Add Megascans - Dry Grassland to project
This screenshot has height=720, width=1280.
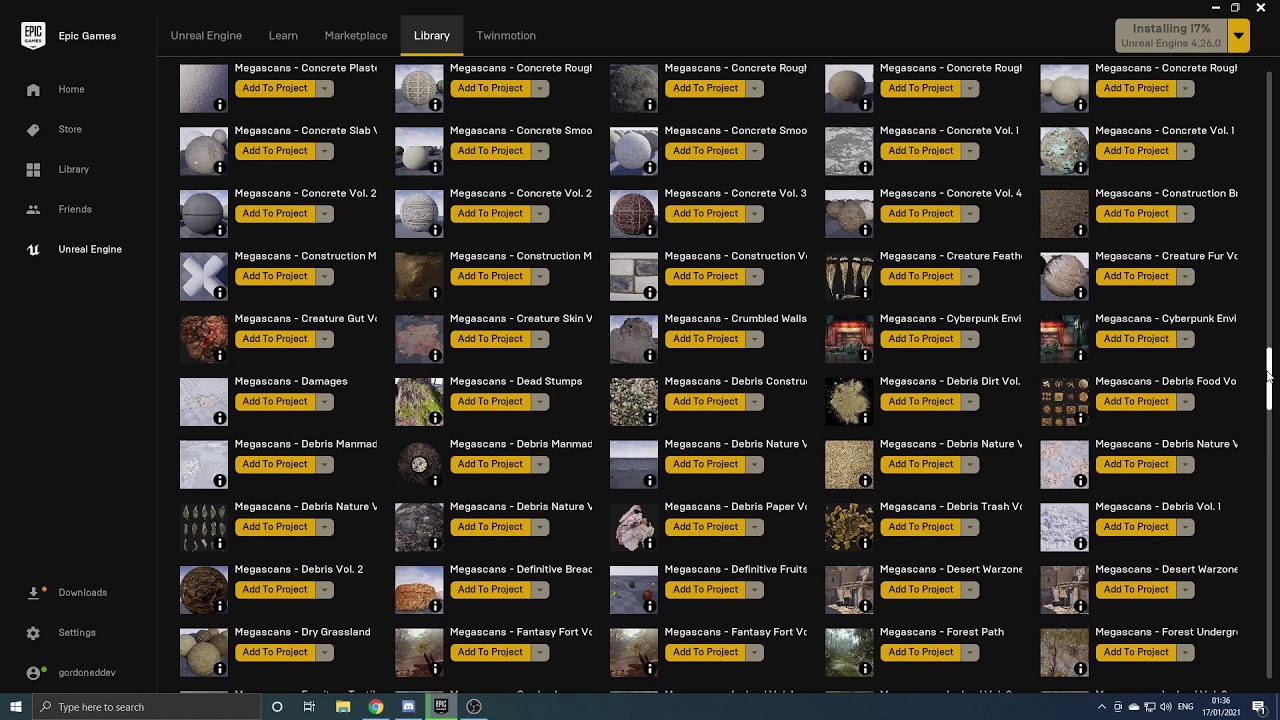tap(275, 652)
